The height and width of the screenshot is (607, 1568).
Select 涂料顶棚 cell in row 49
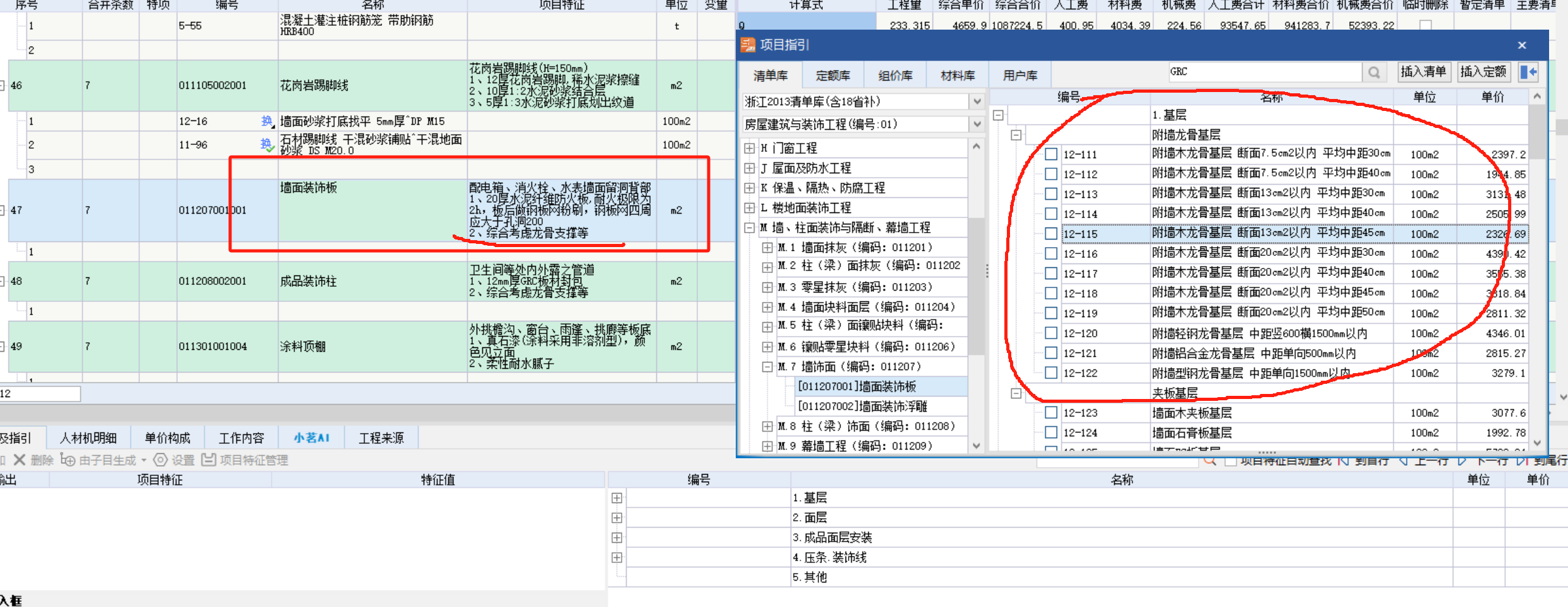(373, 347)
